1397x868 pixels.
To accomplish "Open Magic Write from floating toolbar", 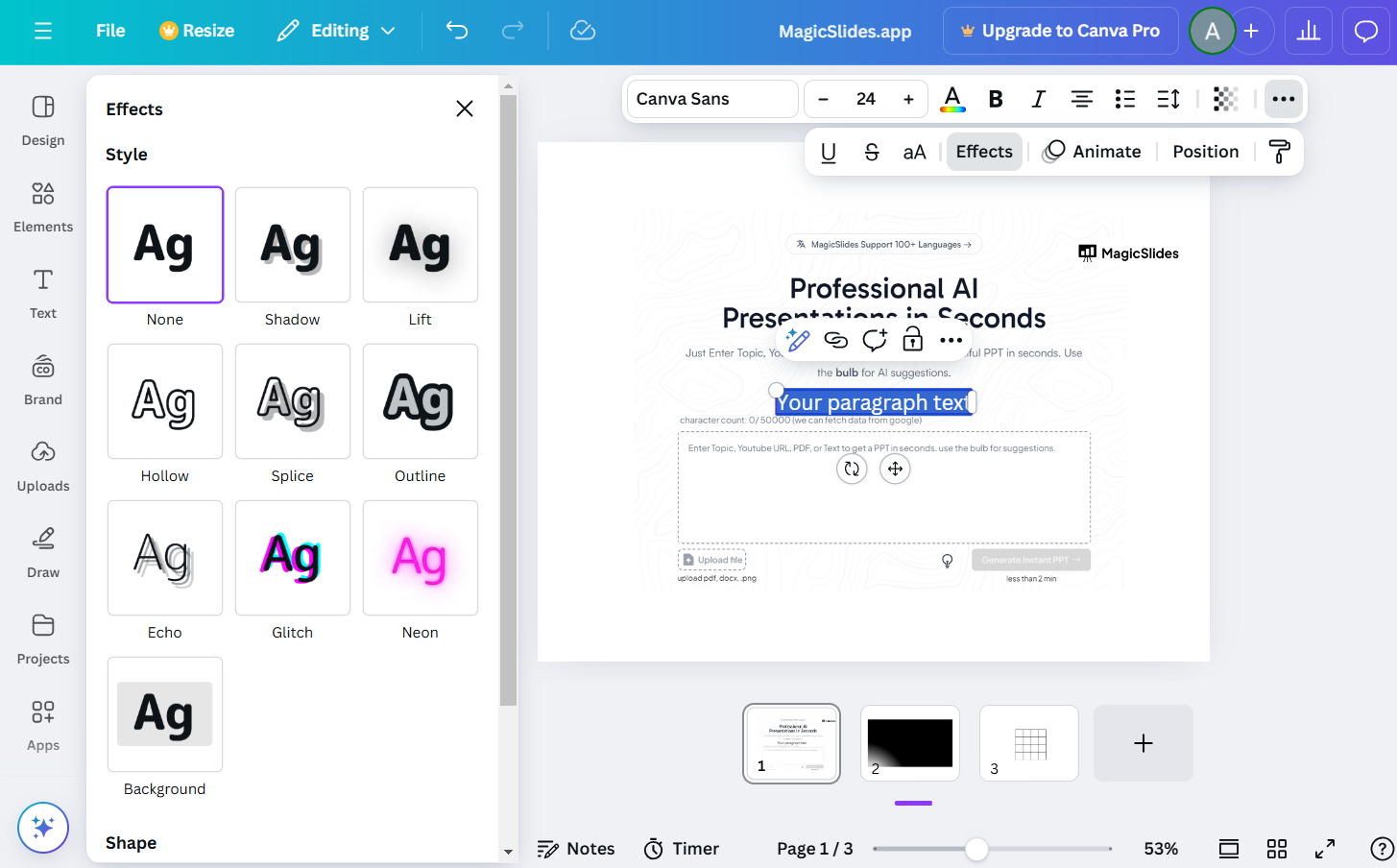I will click(798, 340).
